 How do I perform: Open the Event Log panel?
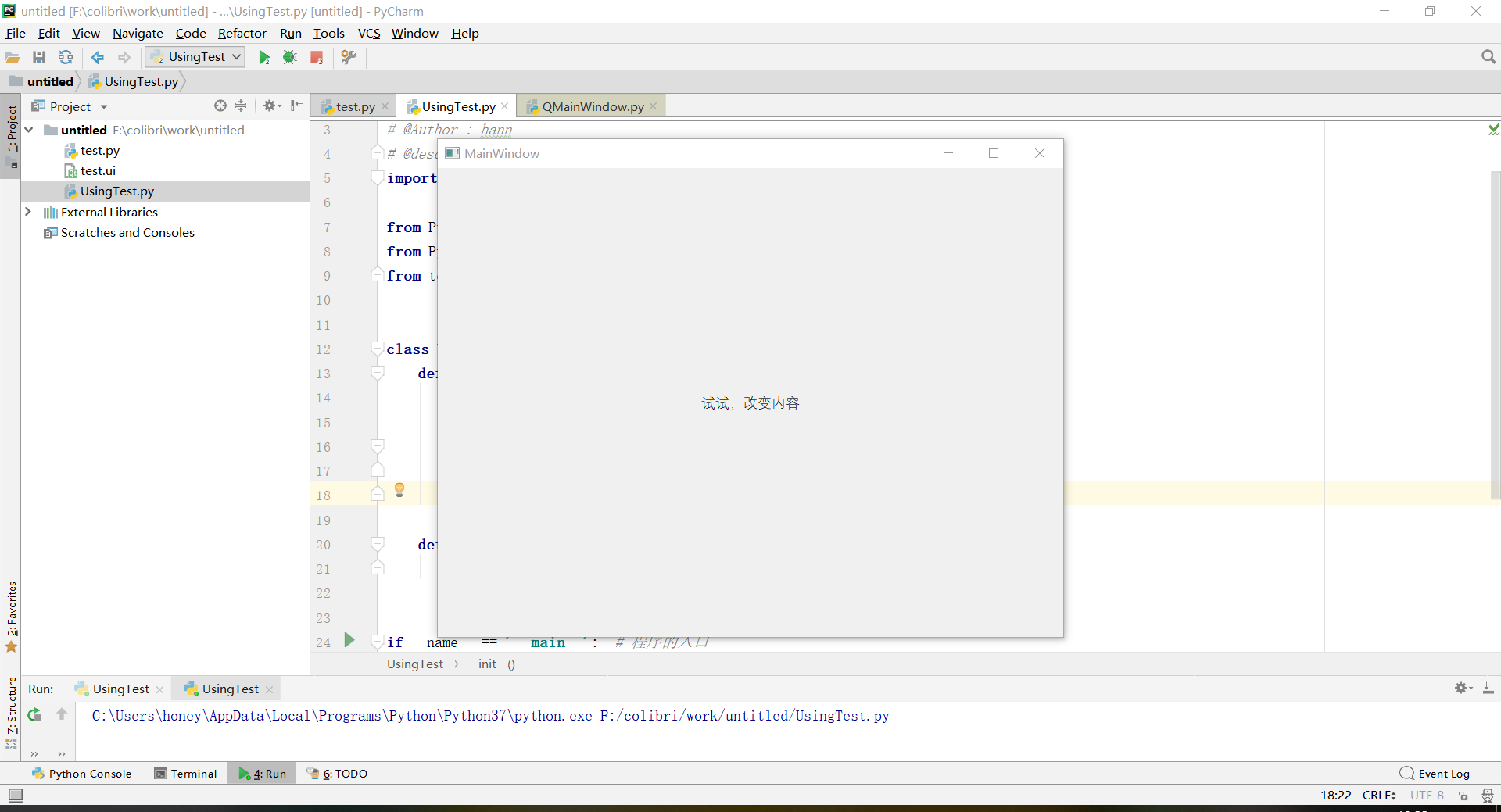pos(1442,773)
